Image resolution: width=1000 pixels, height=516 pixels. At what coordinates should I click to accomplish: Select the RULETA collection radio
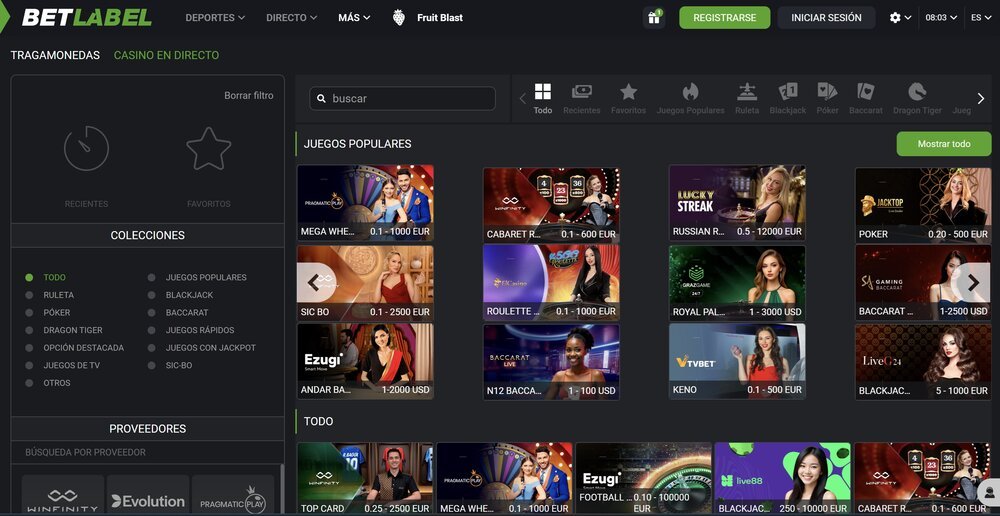coord(29,295)
